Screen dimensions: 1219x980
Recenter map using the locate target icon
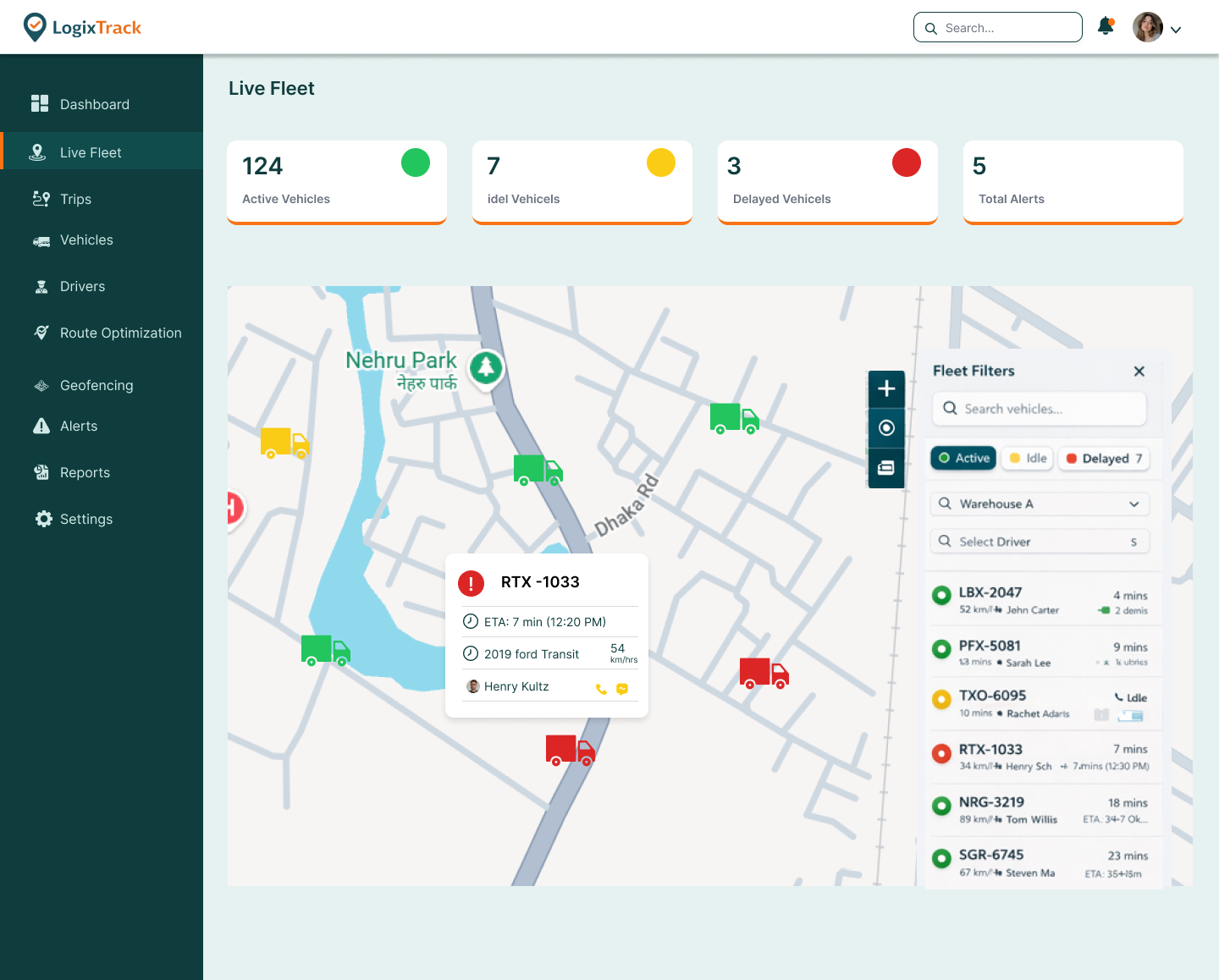(x=886, y=428)
